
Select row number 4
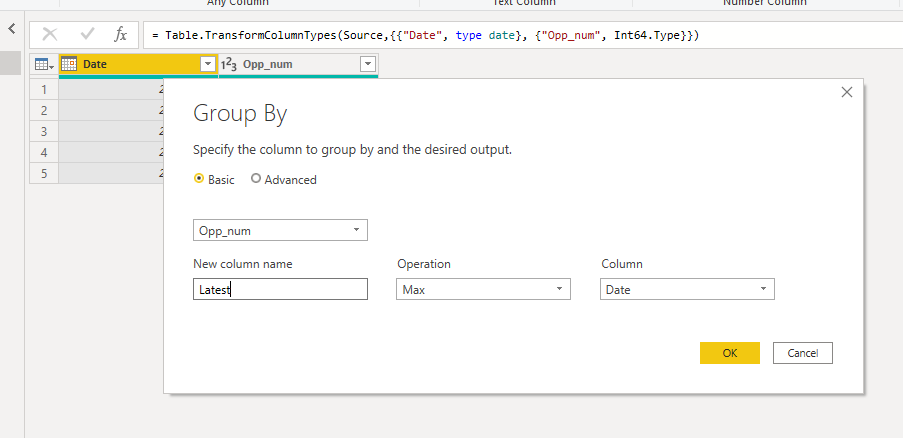point(44,153)
